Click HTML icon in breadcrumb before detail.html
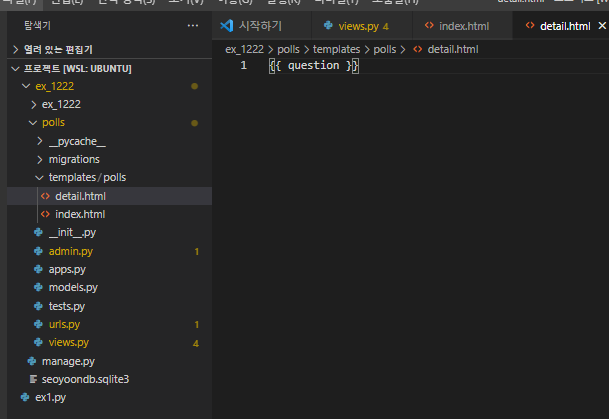Screen dimensions: 609x419 click(x=418, y=49)
